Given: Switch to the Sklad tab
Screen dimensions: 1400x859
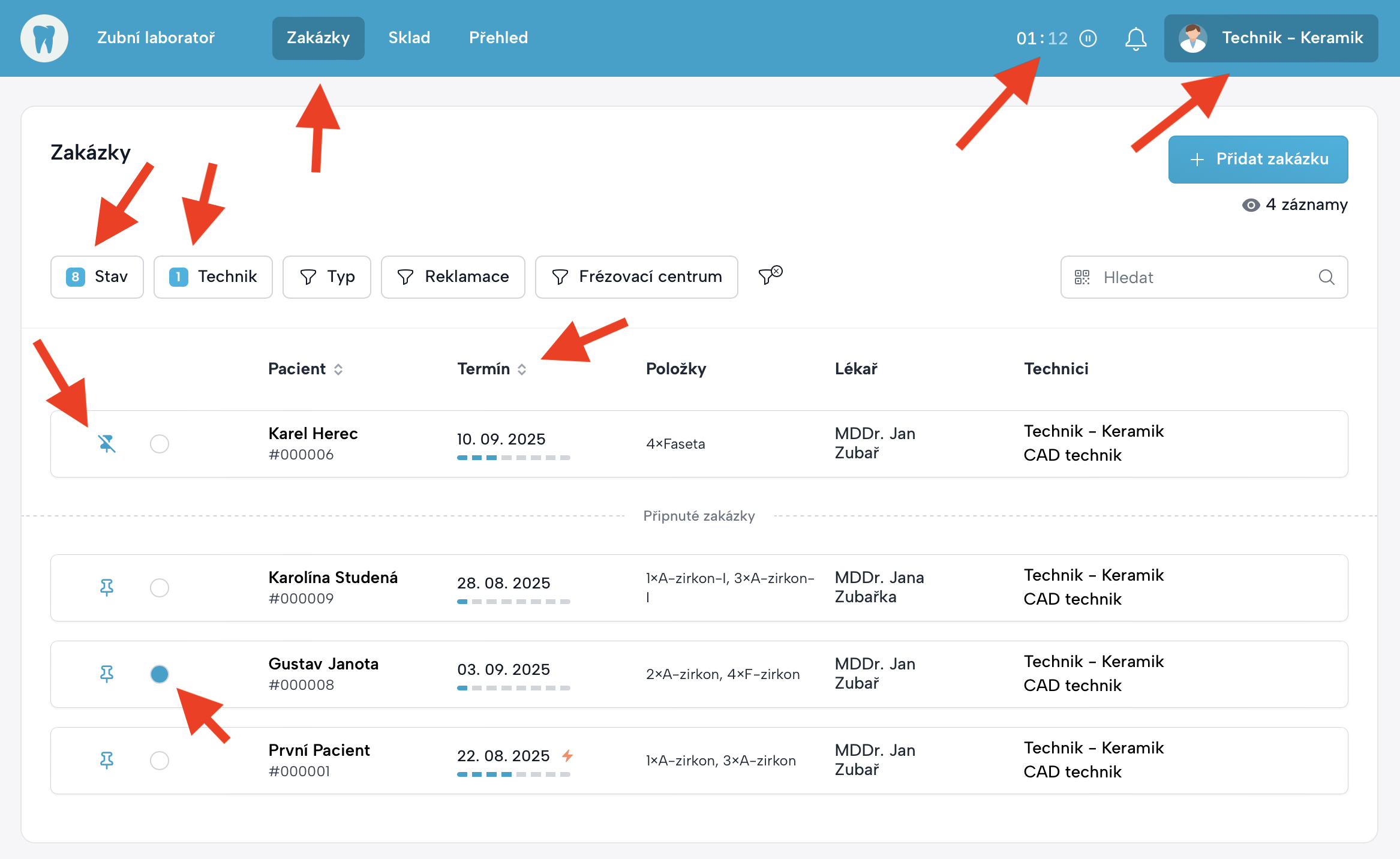Looking at the screenshot, I should [409, 38].
